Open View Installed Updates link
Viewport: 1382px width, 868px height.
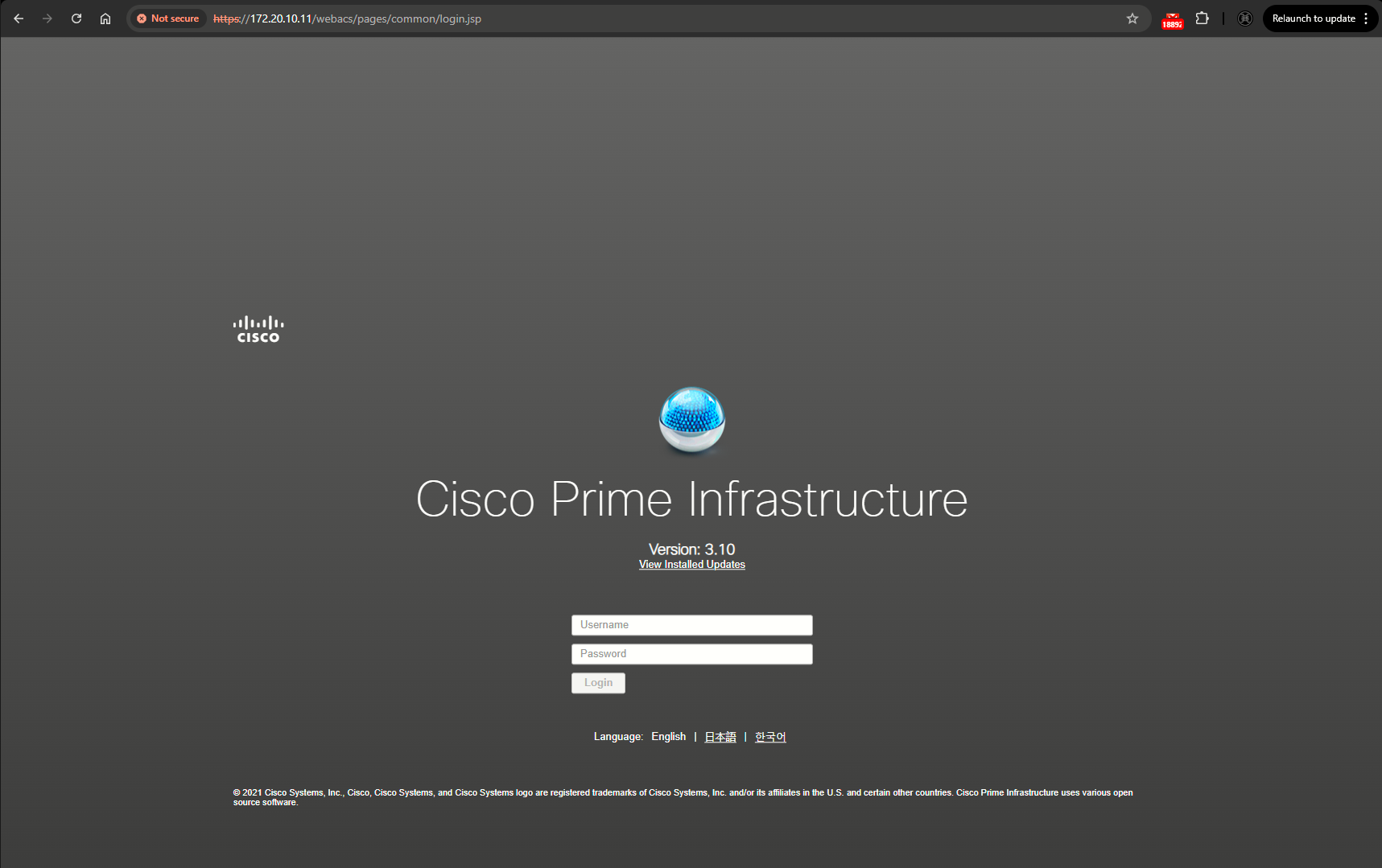[x=692, y=565]
